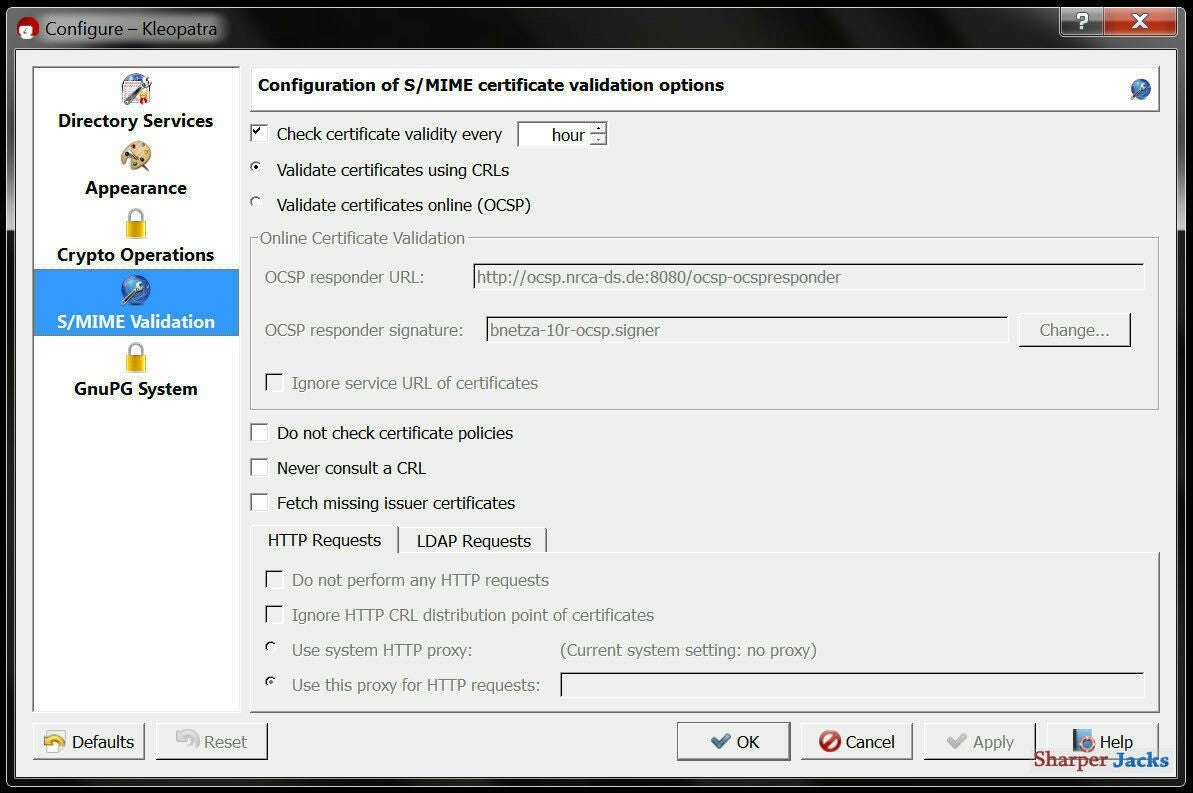Select Validate certificates online (OCSP)
Image resolution: width=1193 pixels, height=793 pixels.
[x=256, y=202]
